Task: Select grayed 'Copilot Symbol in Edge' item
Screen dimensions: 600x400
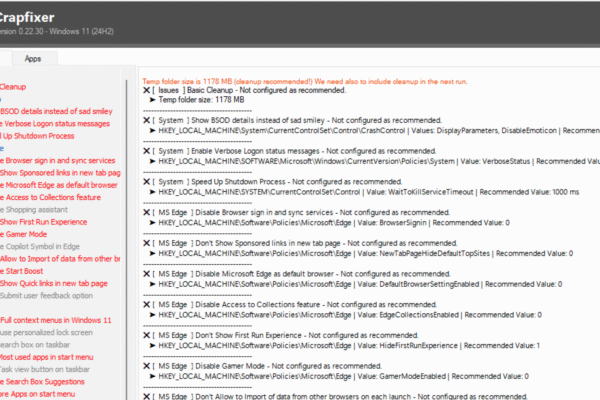Action: click(x=40, y=247)
